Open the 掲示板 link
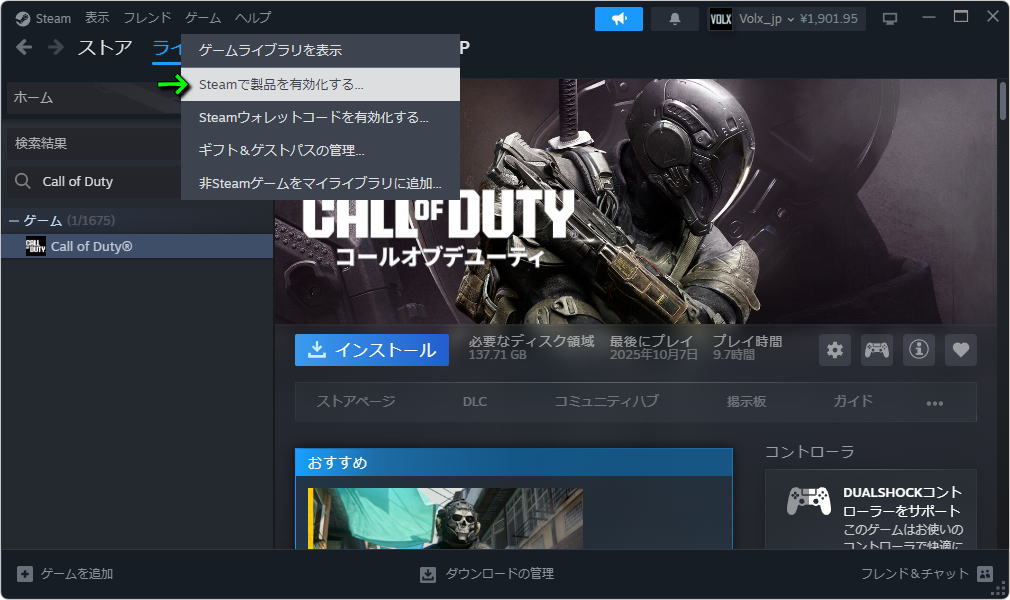Image resolution: width=1010 pixels, height=600 pixels. tap(747, 402)
